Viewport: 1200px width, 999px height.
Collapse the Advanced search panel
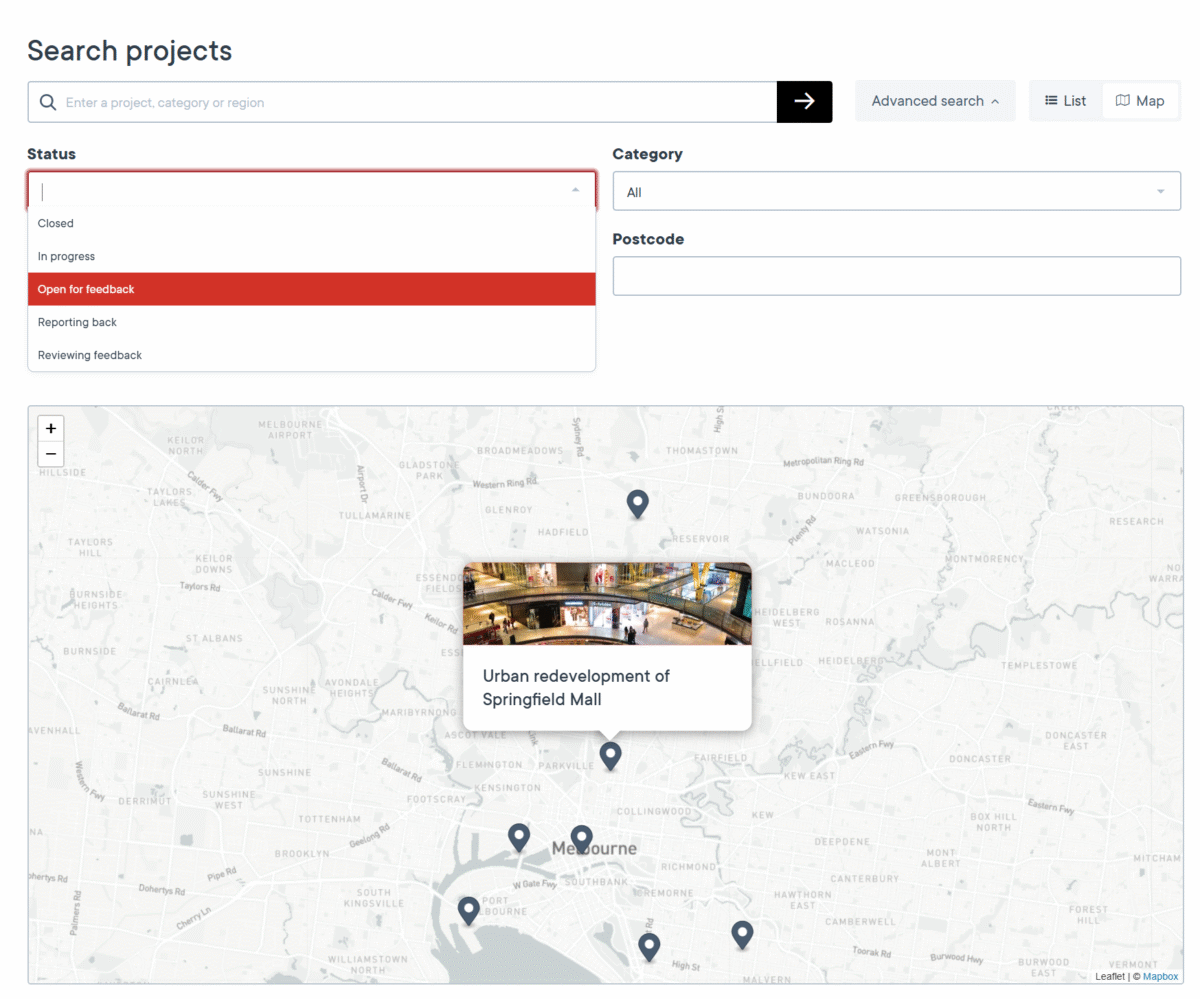point(935,101)
